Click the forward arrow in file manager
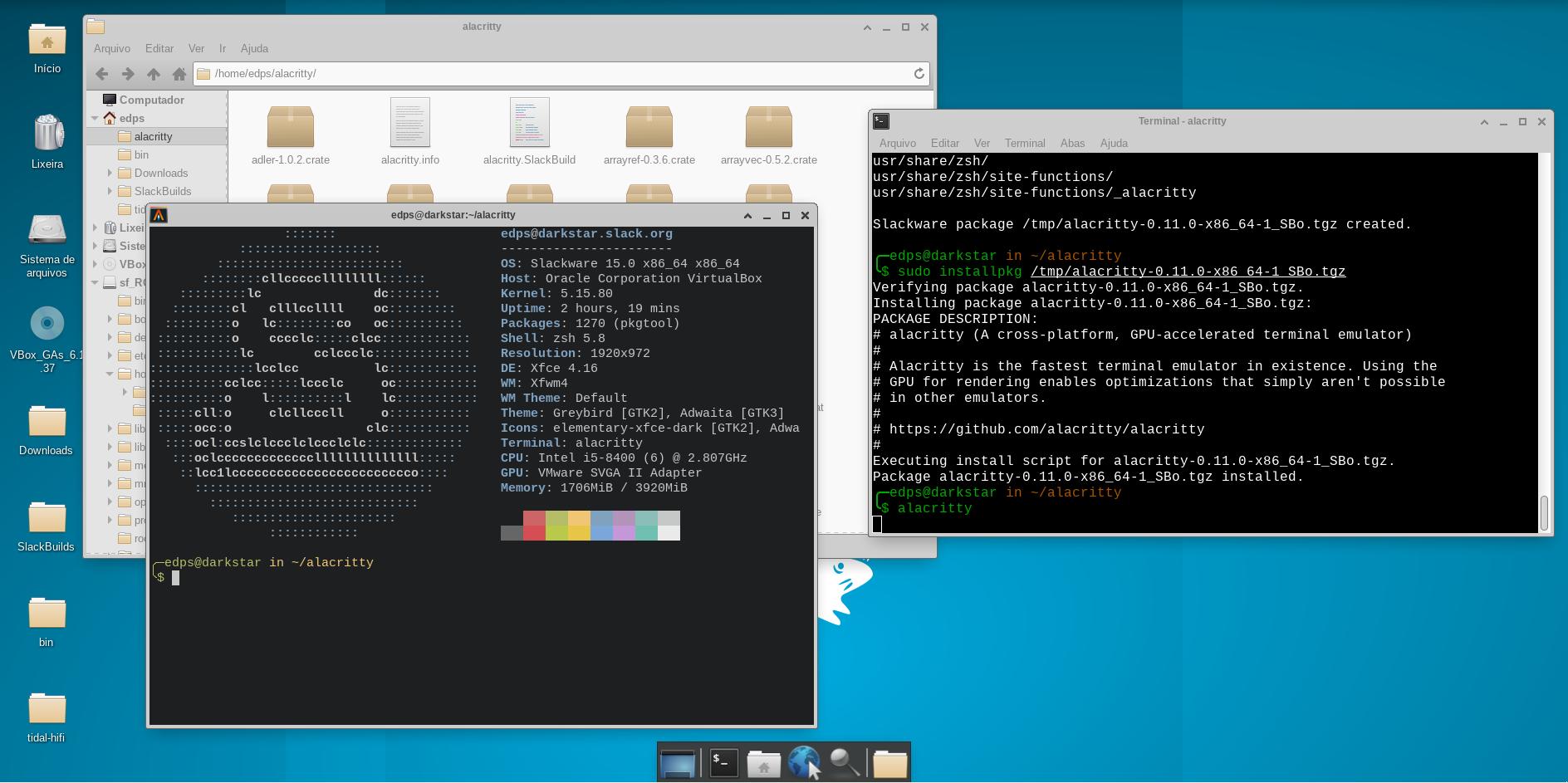Image resolution: width=1568 pixels, height=783 pixels. pyautogui.click(x=127, y=74)
